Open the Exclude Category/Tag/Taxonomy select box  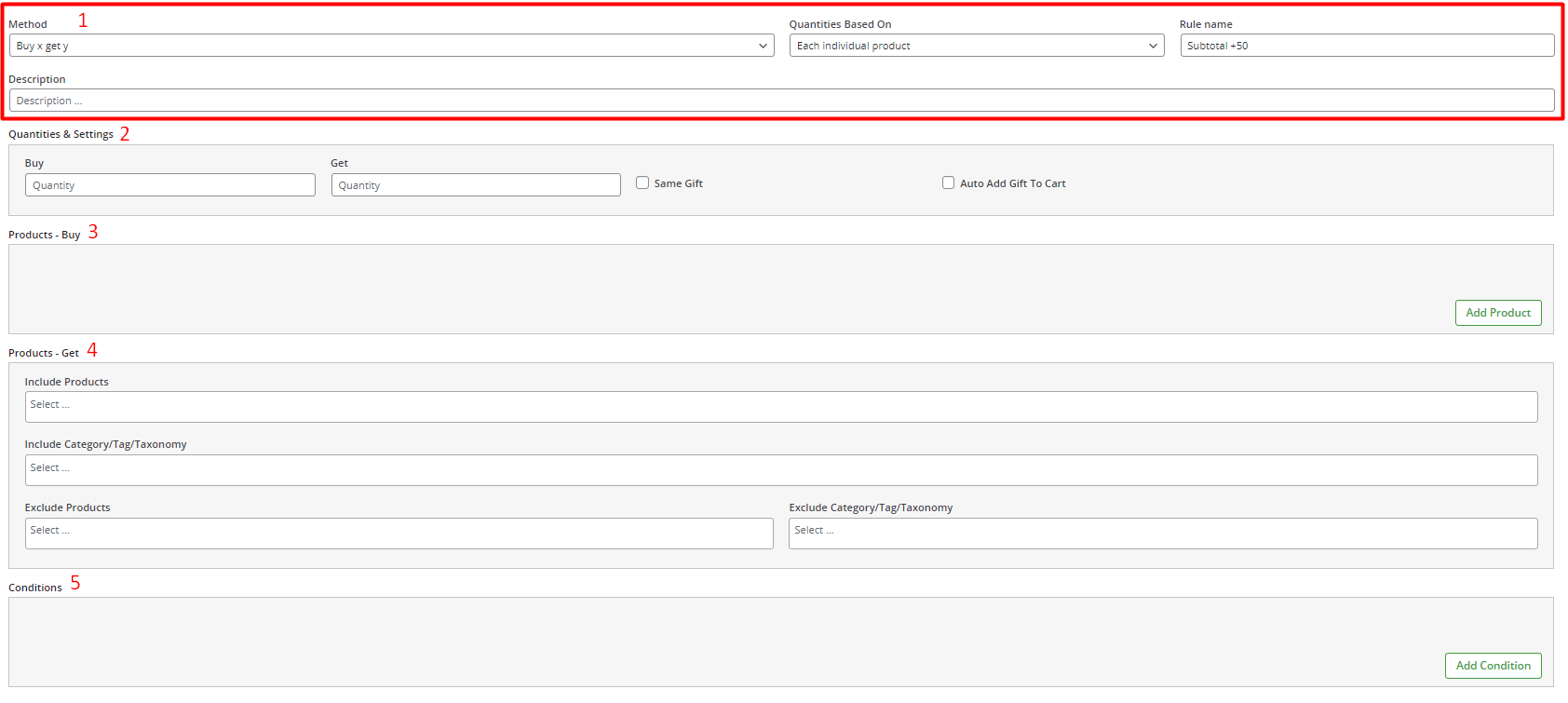point(1163,534)
